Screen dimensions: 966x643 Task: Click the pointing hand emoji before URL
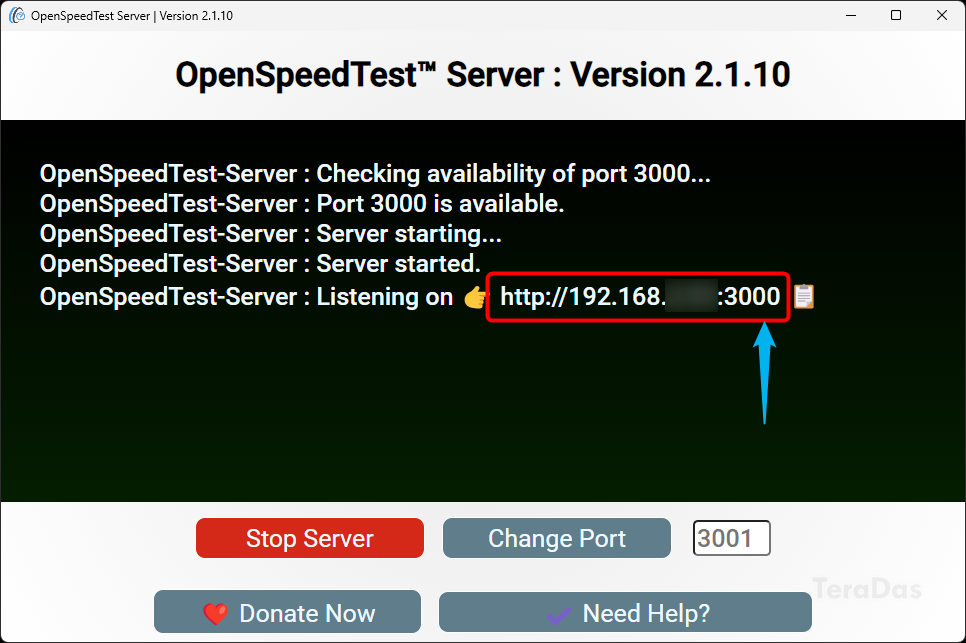[x=476, y=297]
